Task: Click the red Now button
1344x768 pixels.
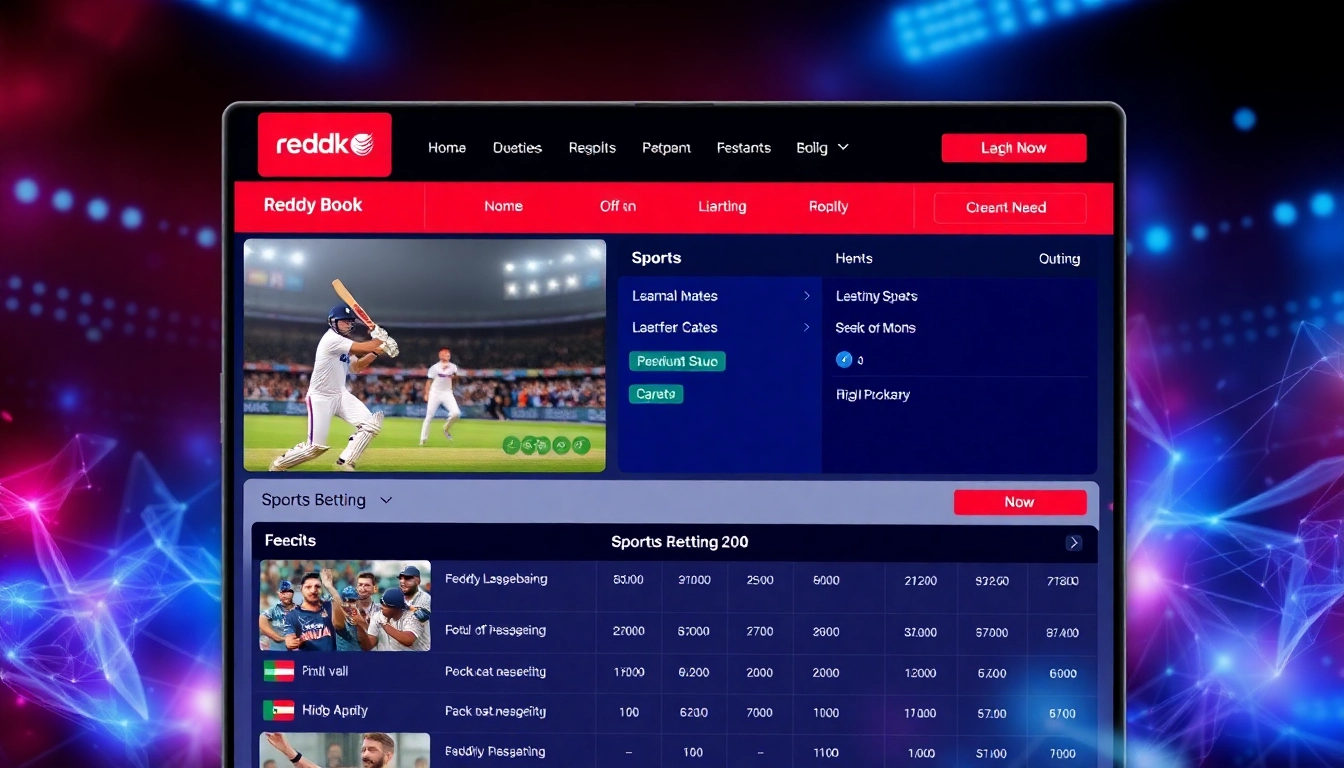Action: point(1020,502)
